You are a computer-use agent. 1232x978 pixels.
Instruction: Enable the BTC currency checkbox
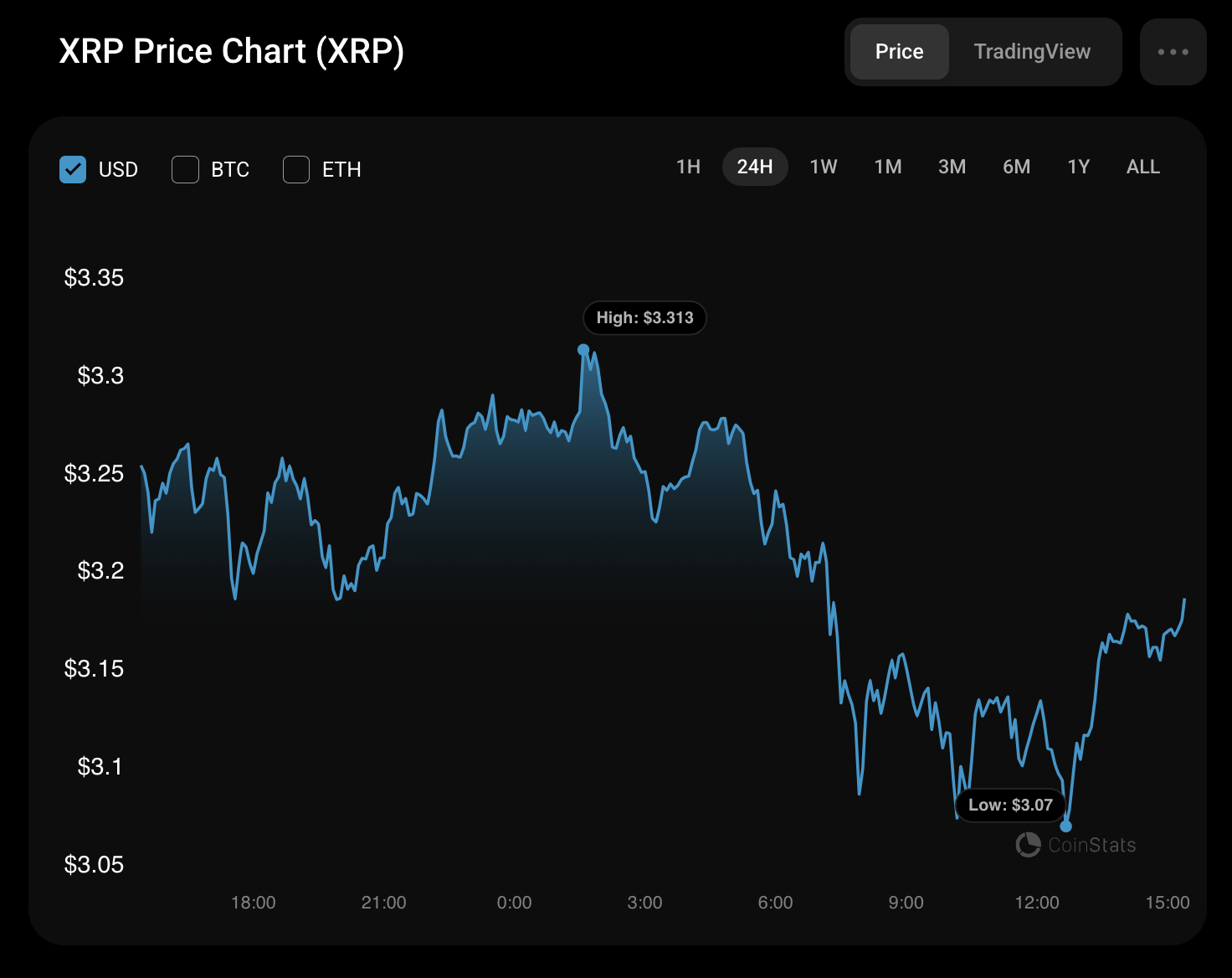point(185,169)
